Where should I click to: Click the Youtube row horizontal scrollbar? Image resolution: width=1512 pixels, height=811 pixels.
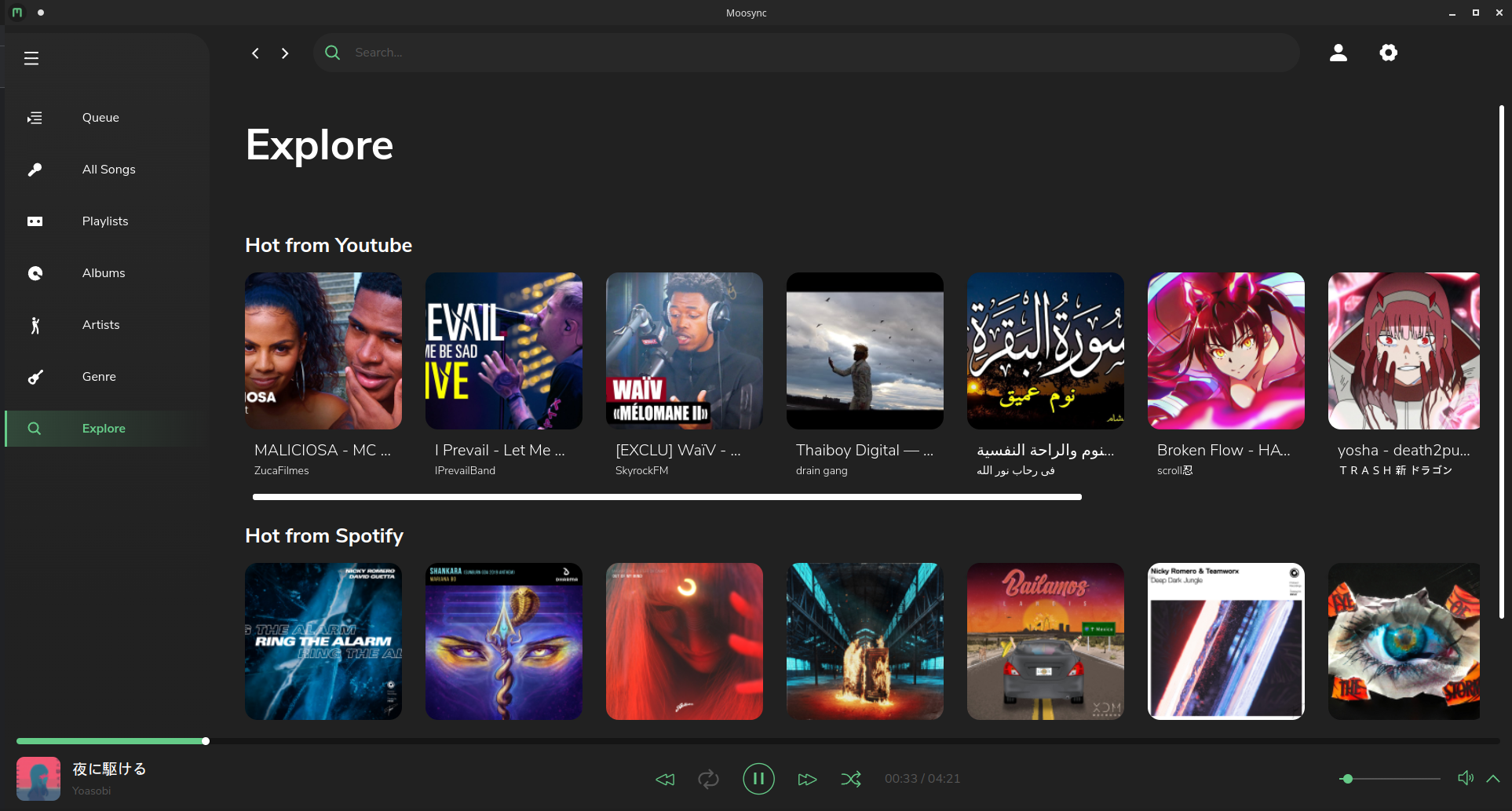[667, 497]
